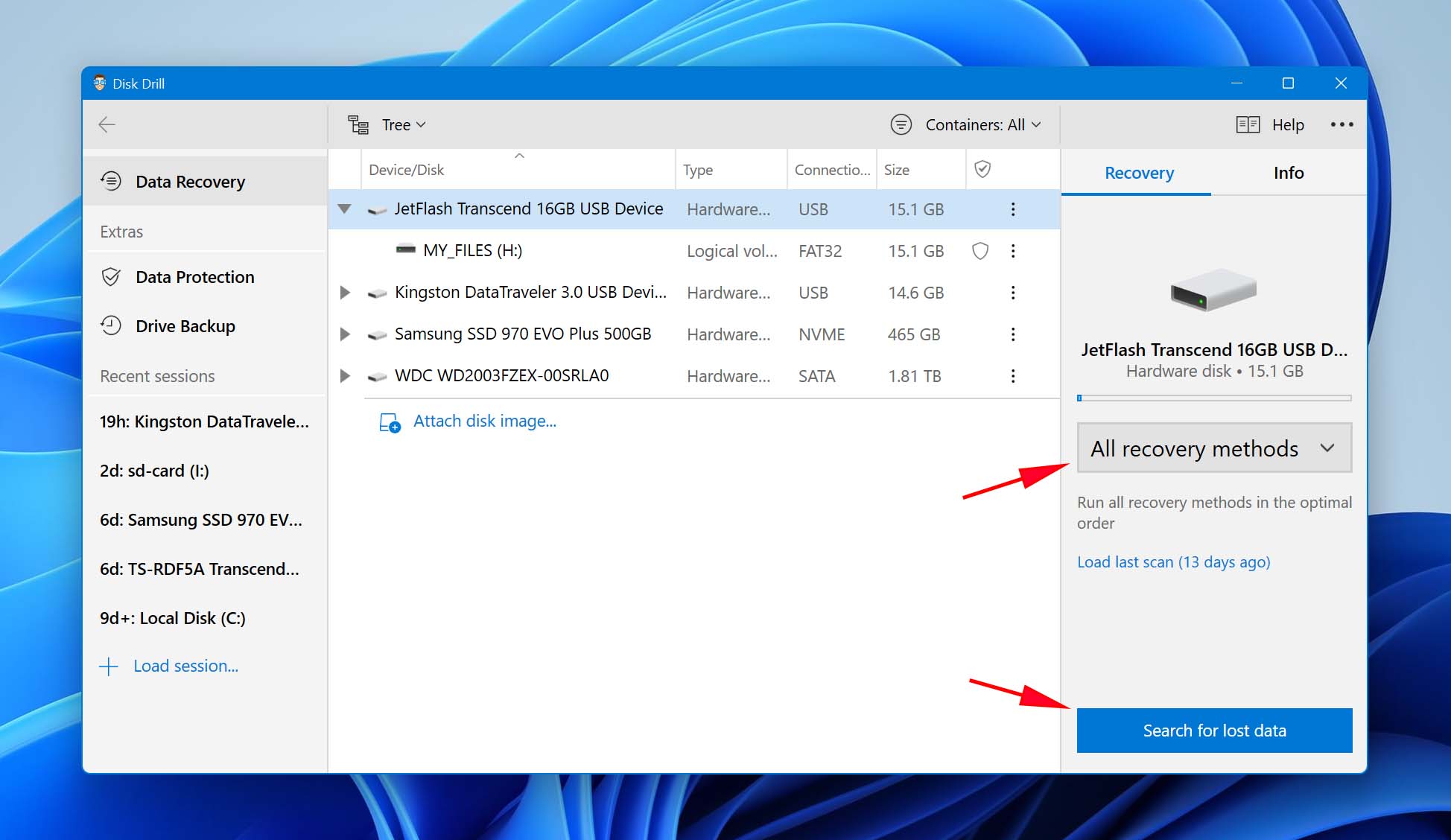Click the back arrow icon

point(107,124)
